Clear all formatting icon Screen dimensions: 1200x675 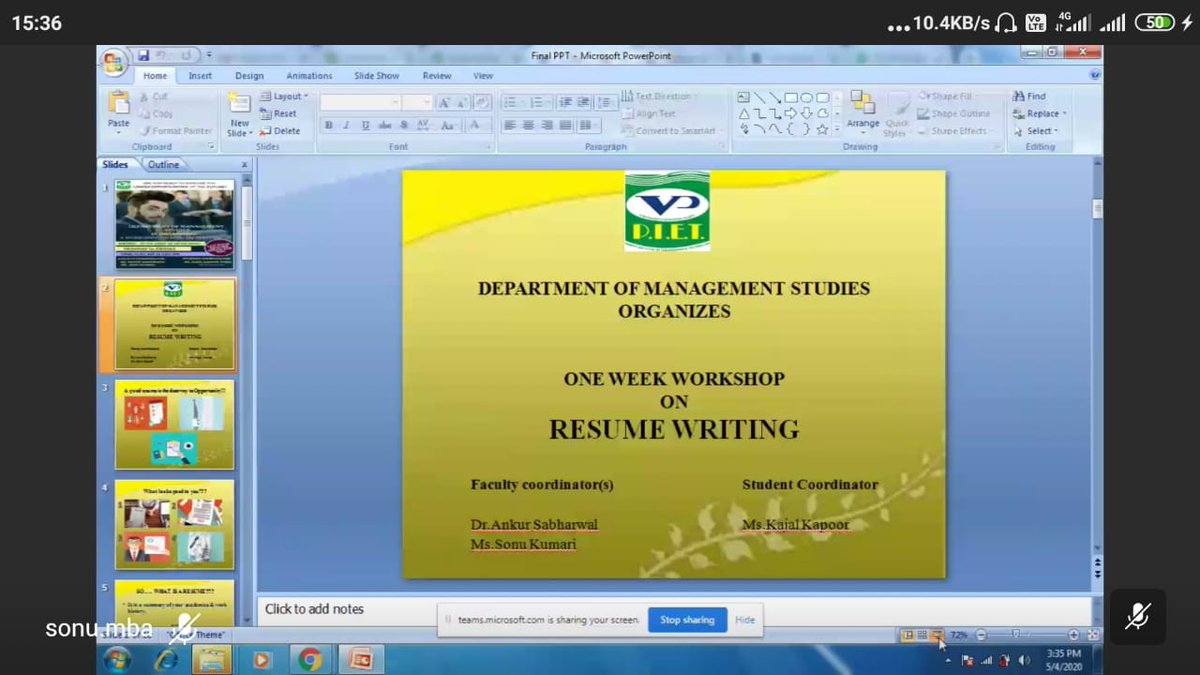pyautogui.click(x=481, y=102)
